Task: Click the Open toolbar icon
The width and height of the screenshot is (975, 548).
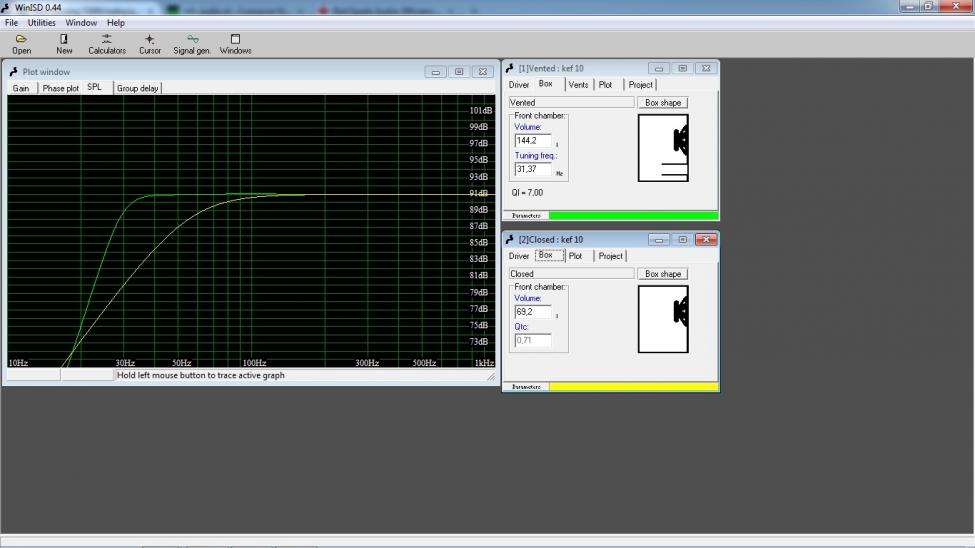Action: (21, 44)
